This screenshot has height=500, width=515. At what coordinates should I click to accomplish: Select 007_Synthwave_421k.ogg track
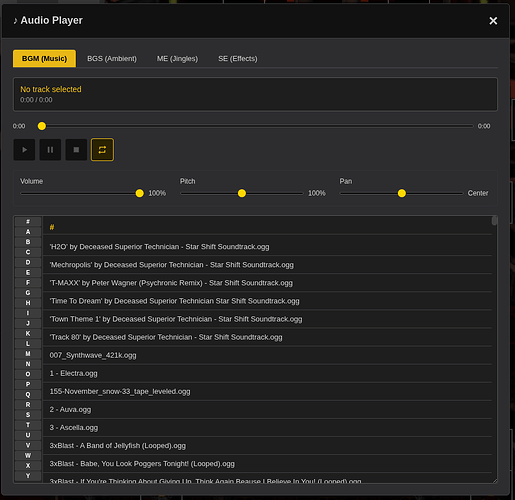click(267, 355)
